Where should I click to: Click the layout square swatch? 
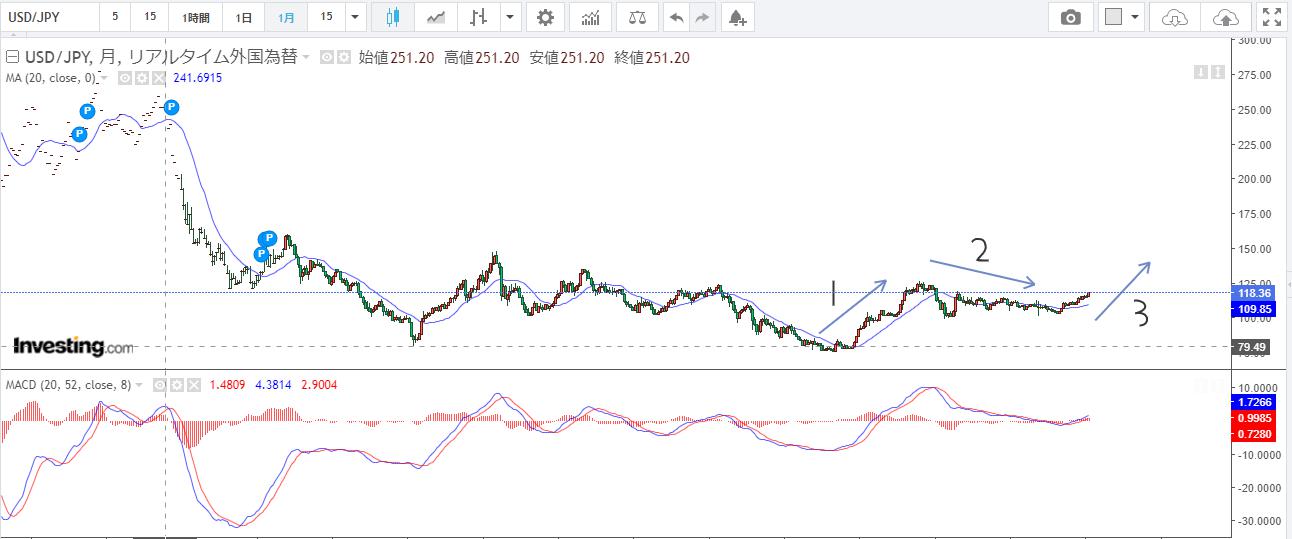point(1114,17)
